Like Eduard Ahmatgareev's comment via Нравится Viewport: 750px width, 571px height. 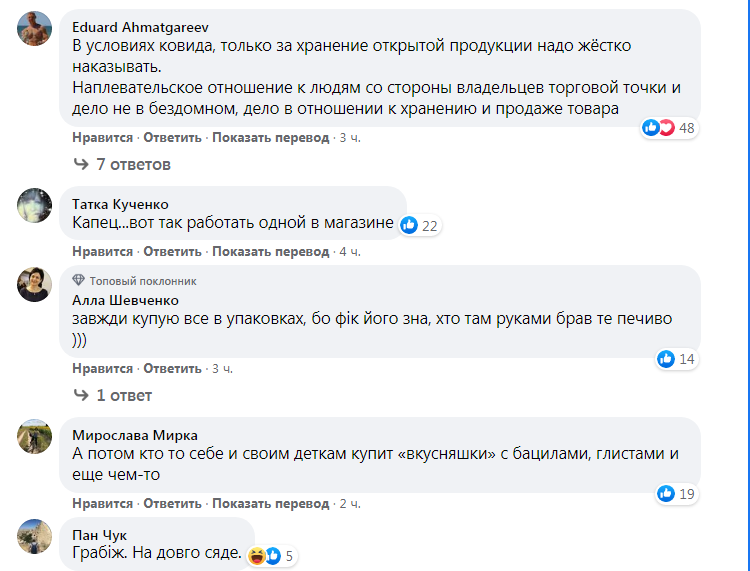102,137
